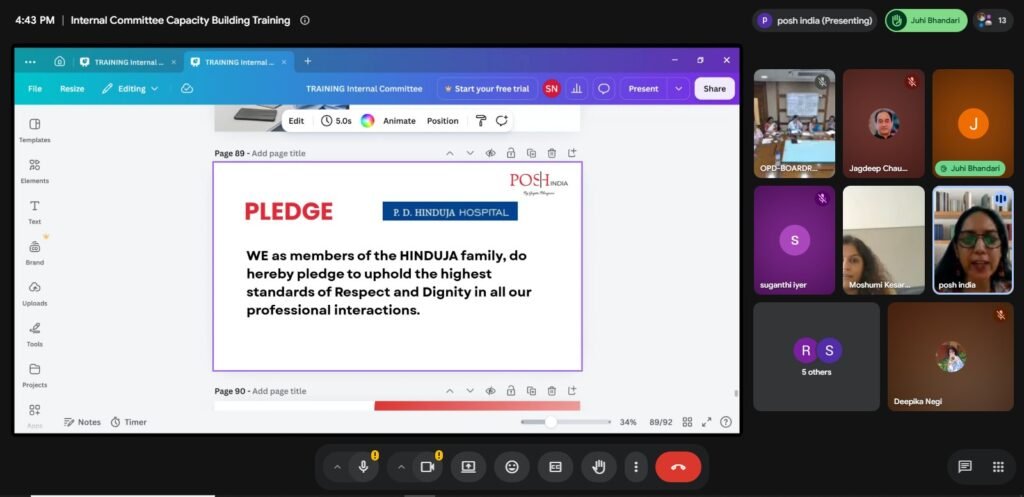This screenshot has width=1024, height=497.
Task: Click the cloud save status icon
Action: pyautogui.click(x=187, y=88)
